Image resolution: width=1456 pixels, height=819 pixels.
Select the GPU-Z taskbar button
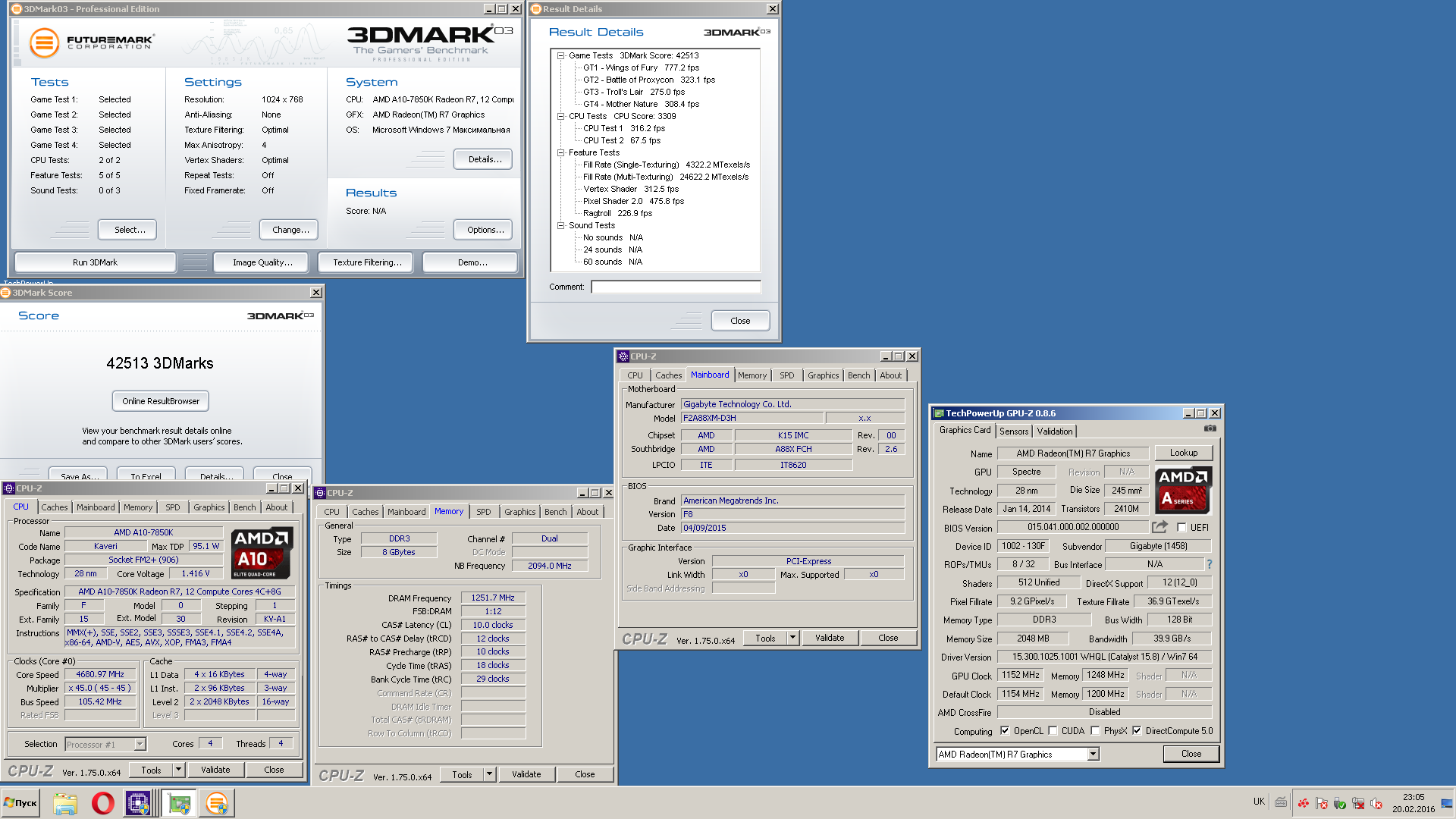[x=180, y=803]
